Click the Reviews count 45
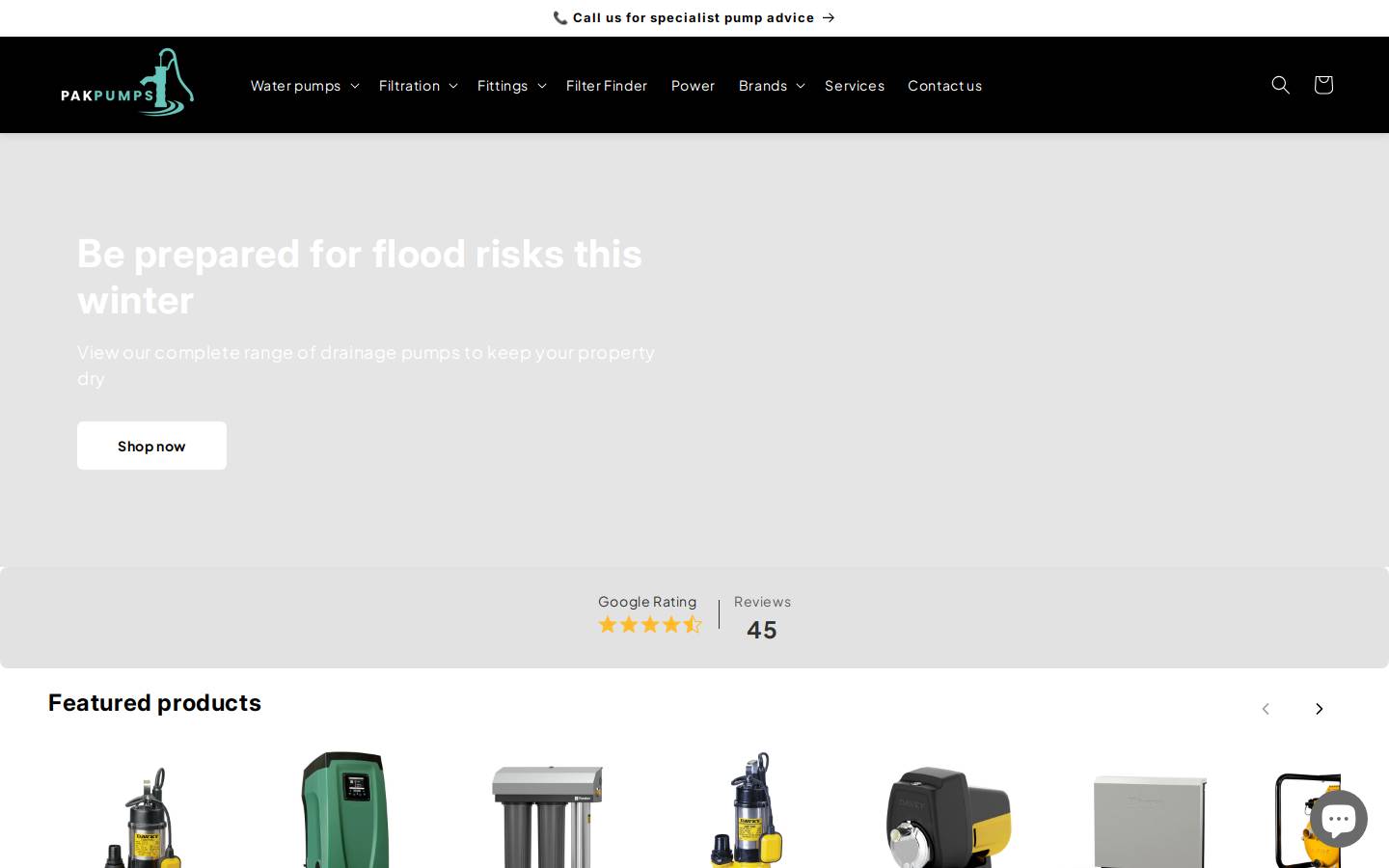This screenshot has height=868, width=1389. (762, 630)
